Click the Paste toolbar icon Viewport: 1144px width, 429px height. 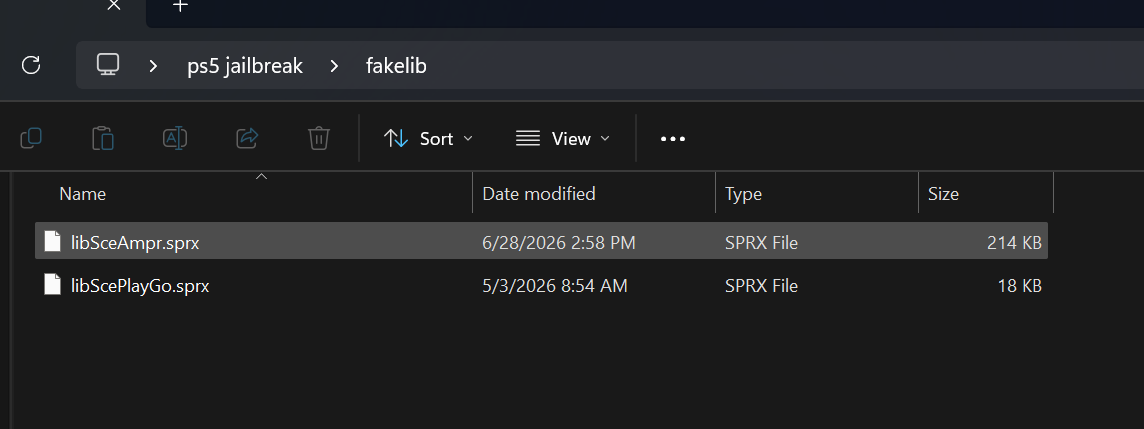click(103, 138)
